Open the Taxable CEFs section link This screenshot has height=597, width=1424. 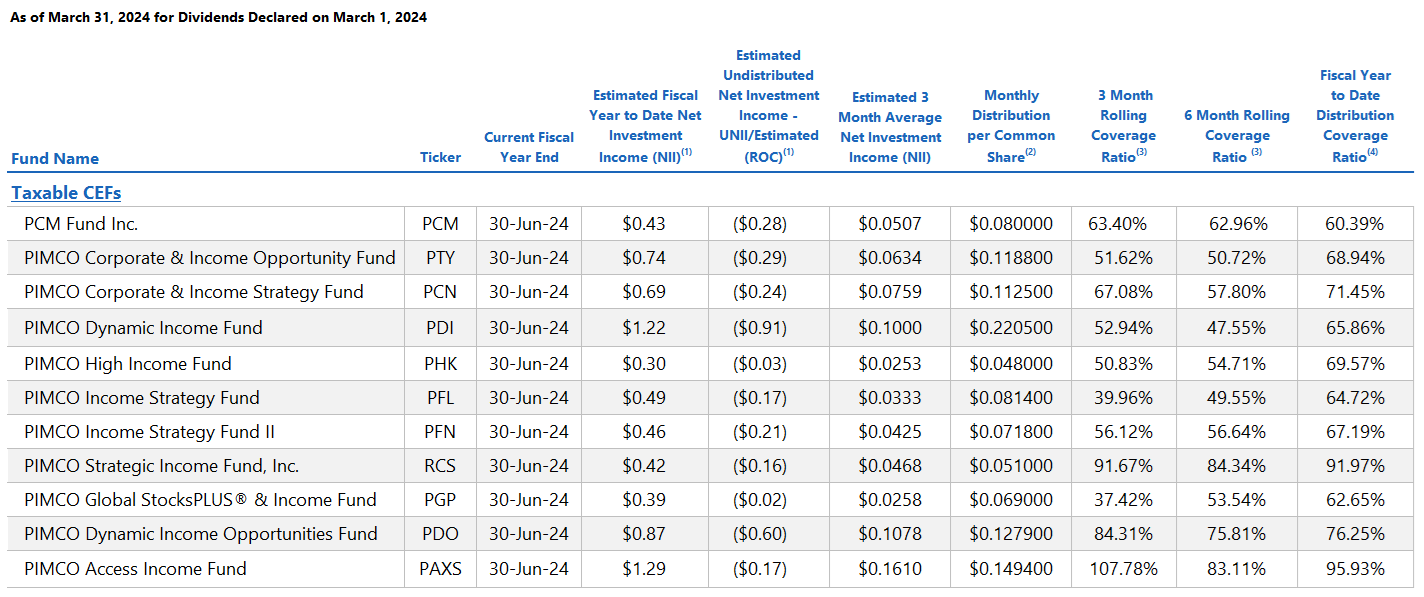click(x=66, y=193)
